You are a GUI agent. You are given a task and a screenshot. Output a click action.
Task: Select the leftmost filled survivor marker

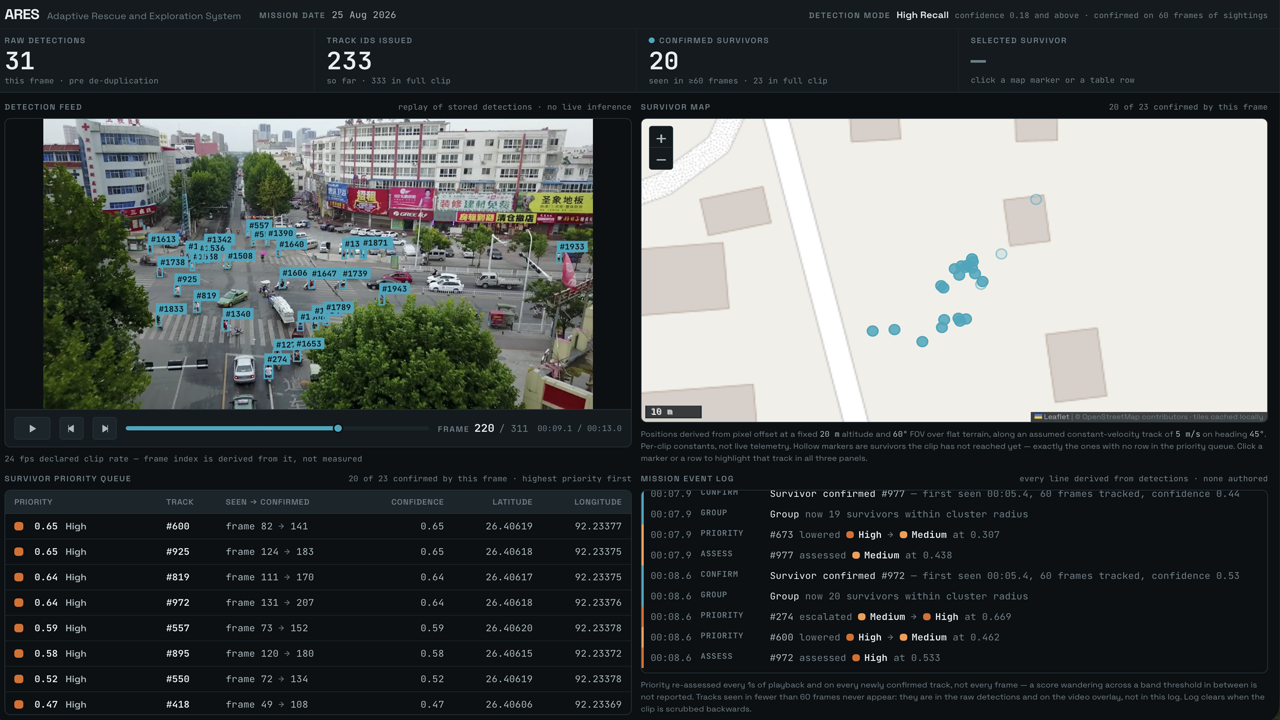click(x=873, y=330)
